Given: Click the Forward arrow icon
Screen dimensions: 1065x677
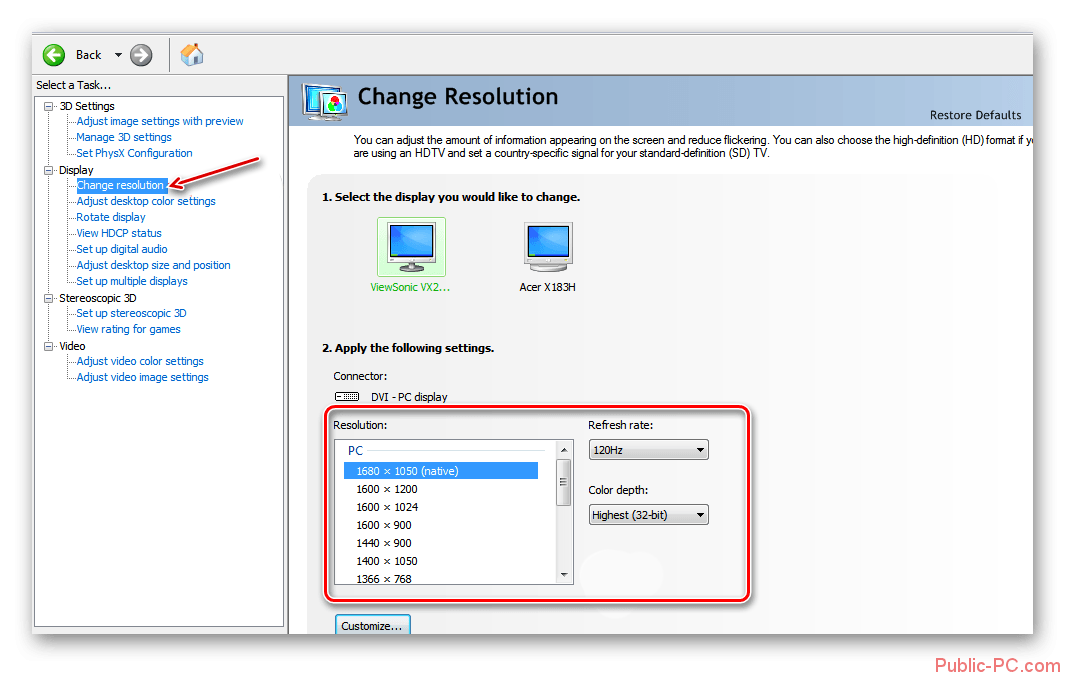Looking at the screenshot, I should tap(141, 55).
